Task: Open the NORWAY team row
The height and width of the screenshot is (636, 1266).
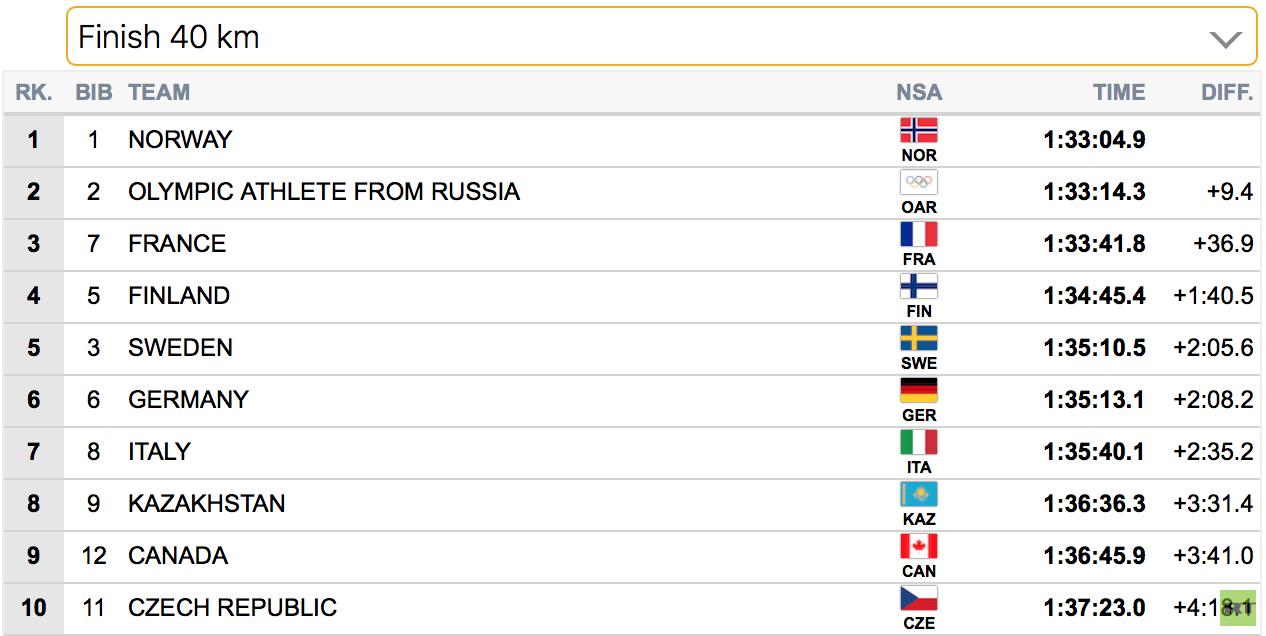Action: pos(632,140)
